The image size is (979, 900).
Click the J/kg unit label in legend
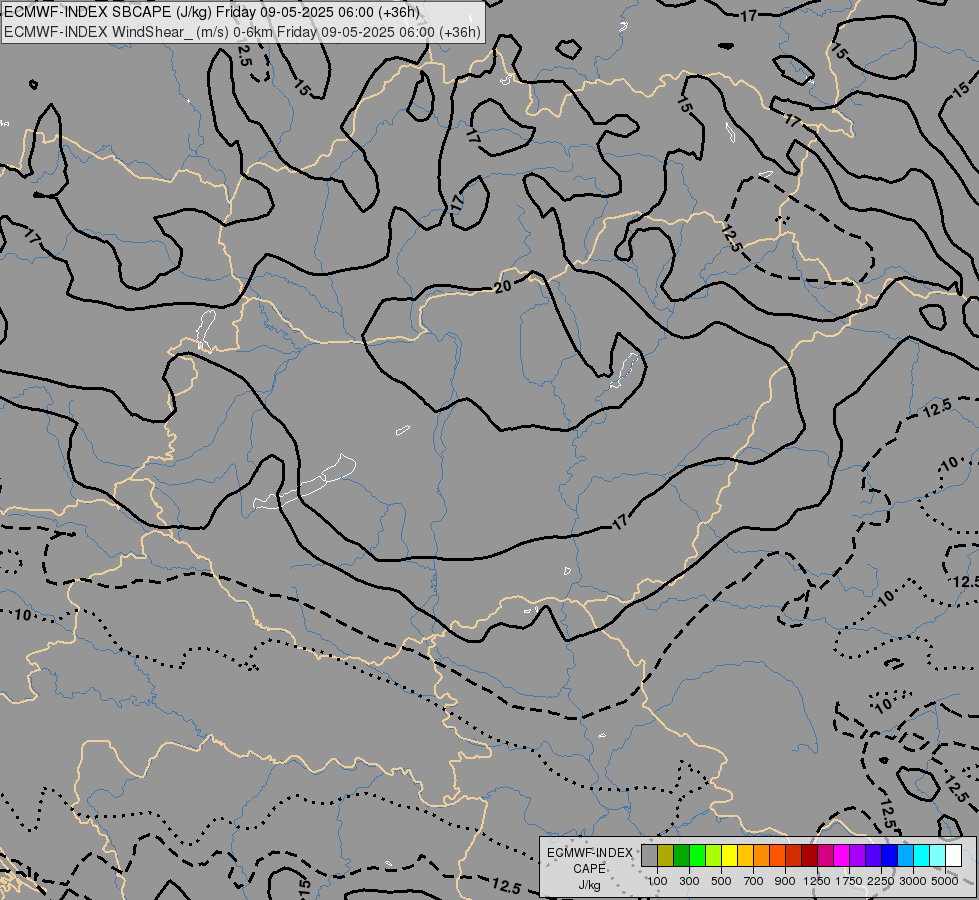coord(589,885)
